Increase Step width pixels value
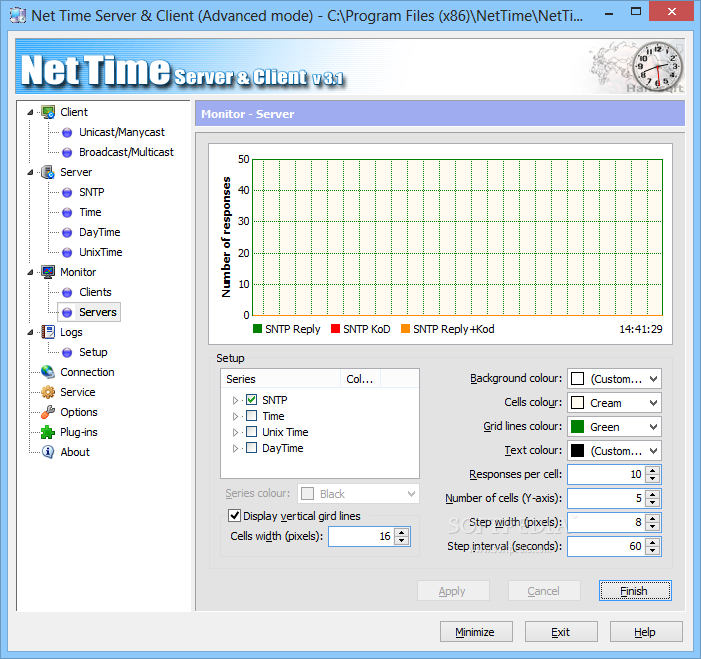Screen dimensions: 701x659 click(653, 518)
